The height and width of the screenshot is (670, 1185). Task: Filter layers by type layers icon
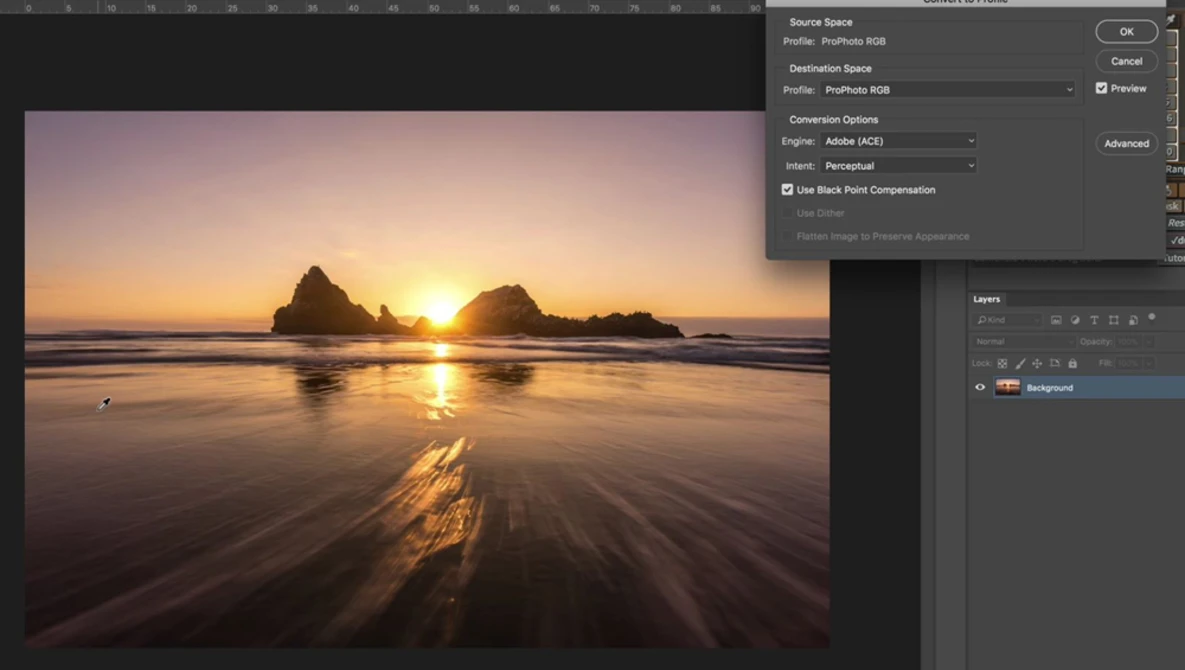(x=1094, y=320)
